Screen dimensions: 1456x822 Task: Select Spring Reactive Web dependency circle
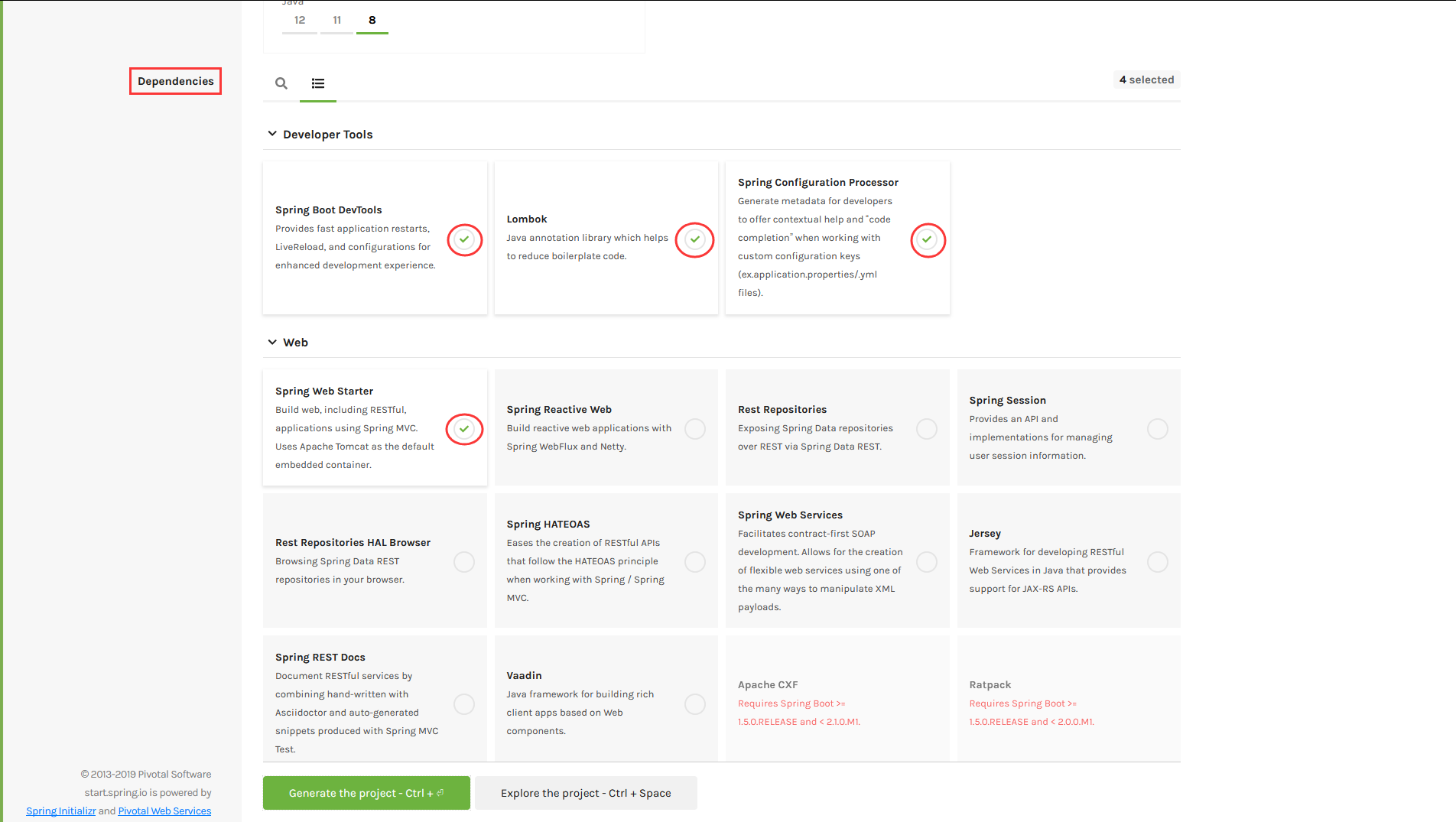tap(695, 429)
